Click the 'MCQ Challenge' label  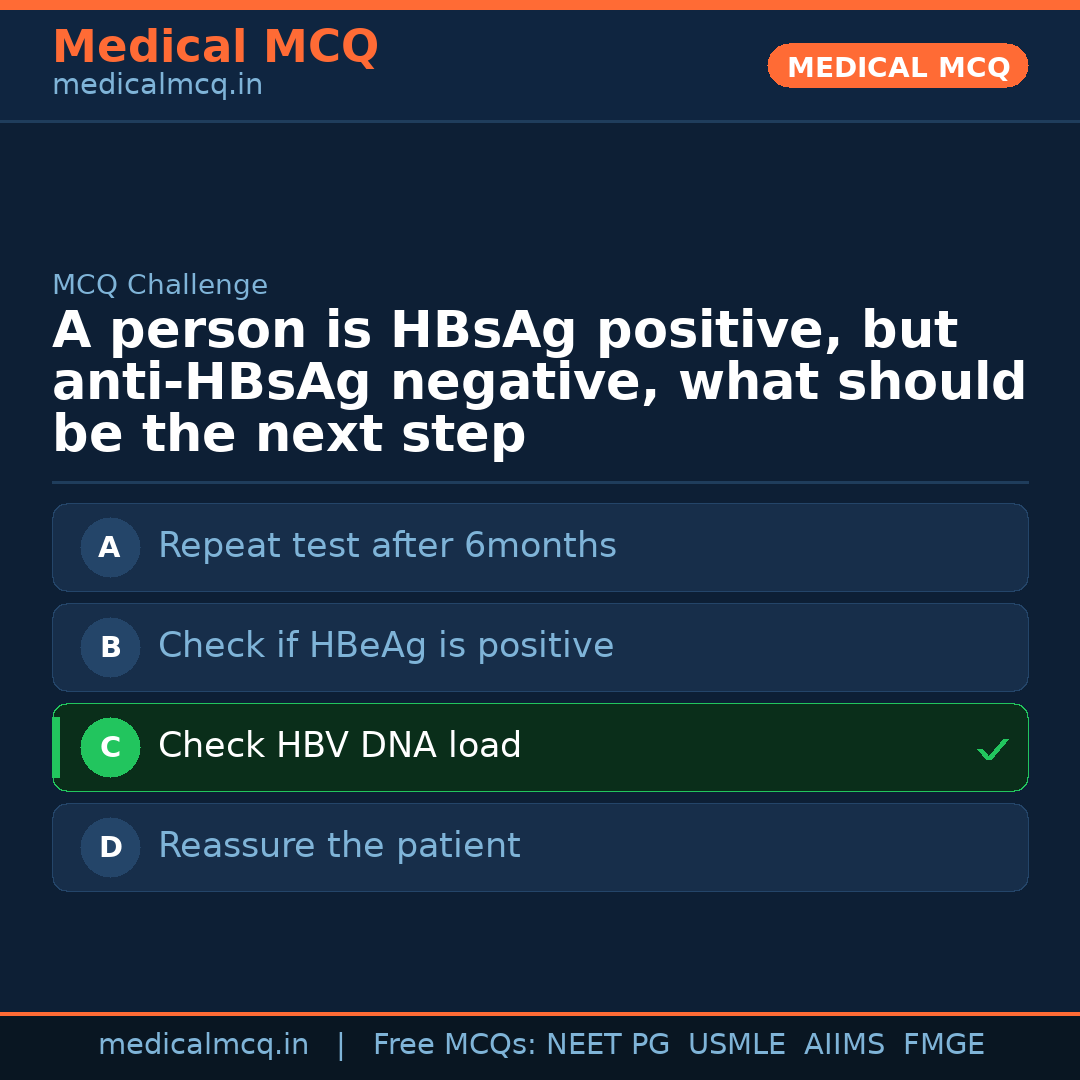160,285
